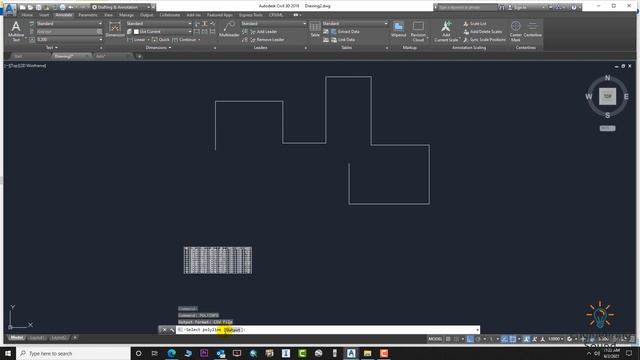Click the Save icon in quick access toolbar
Screen dimensions: 640x360
tap(38, 7)
